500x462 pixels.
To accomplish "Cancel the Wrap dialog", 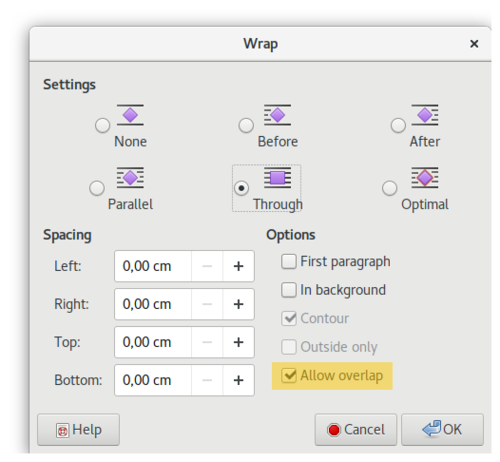I will coord(356,430).
